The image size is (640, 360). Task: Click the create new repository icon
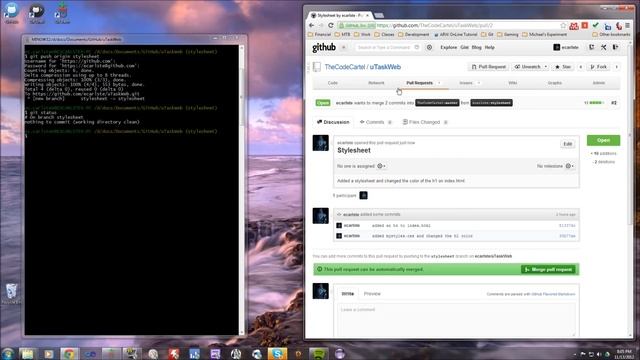[x=591, y=47]
